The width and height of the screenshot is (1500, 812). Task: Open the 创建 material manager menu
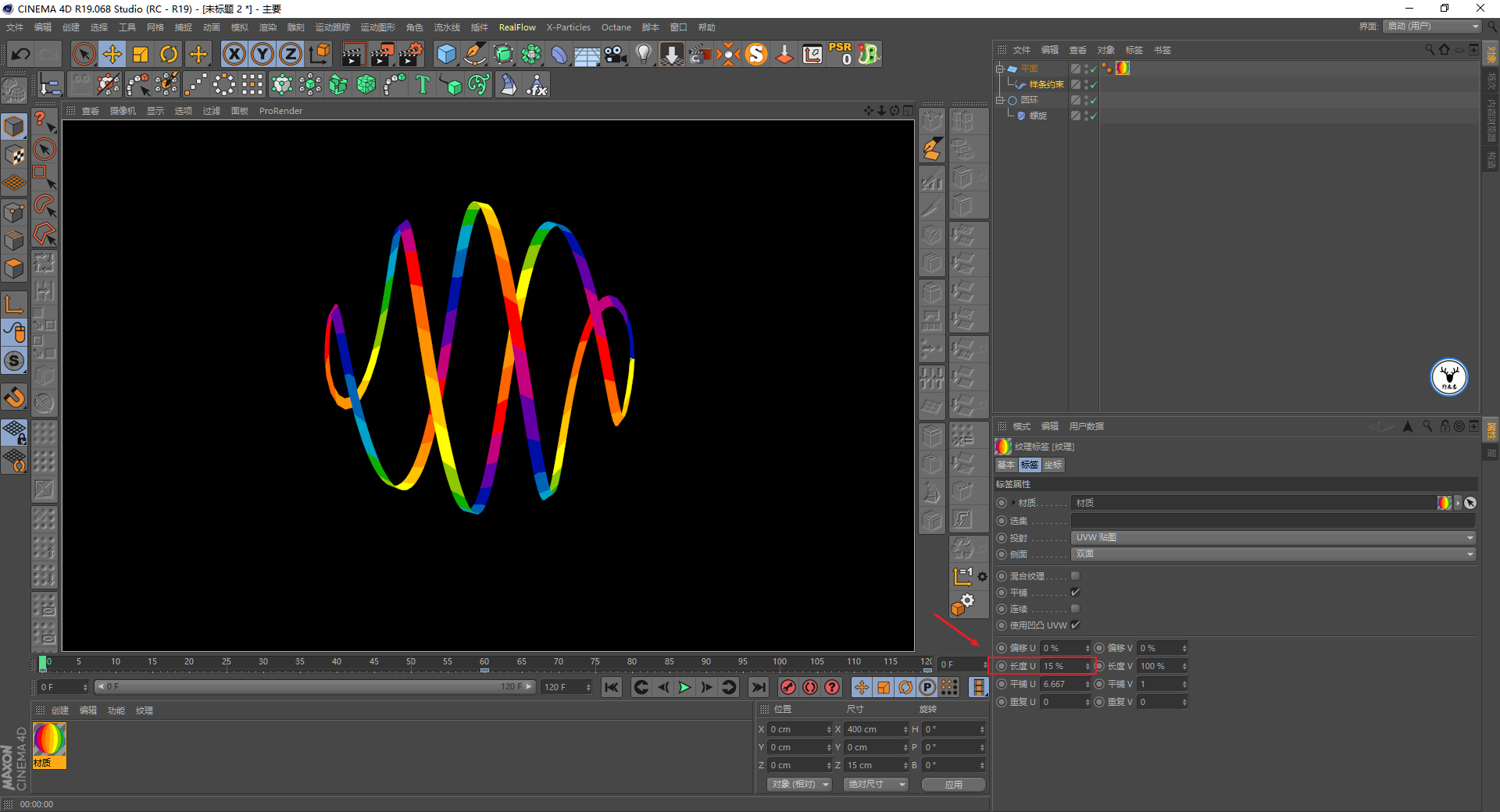tap(60, 710)
